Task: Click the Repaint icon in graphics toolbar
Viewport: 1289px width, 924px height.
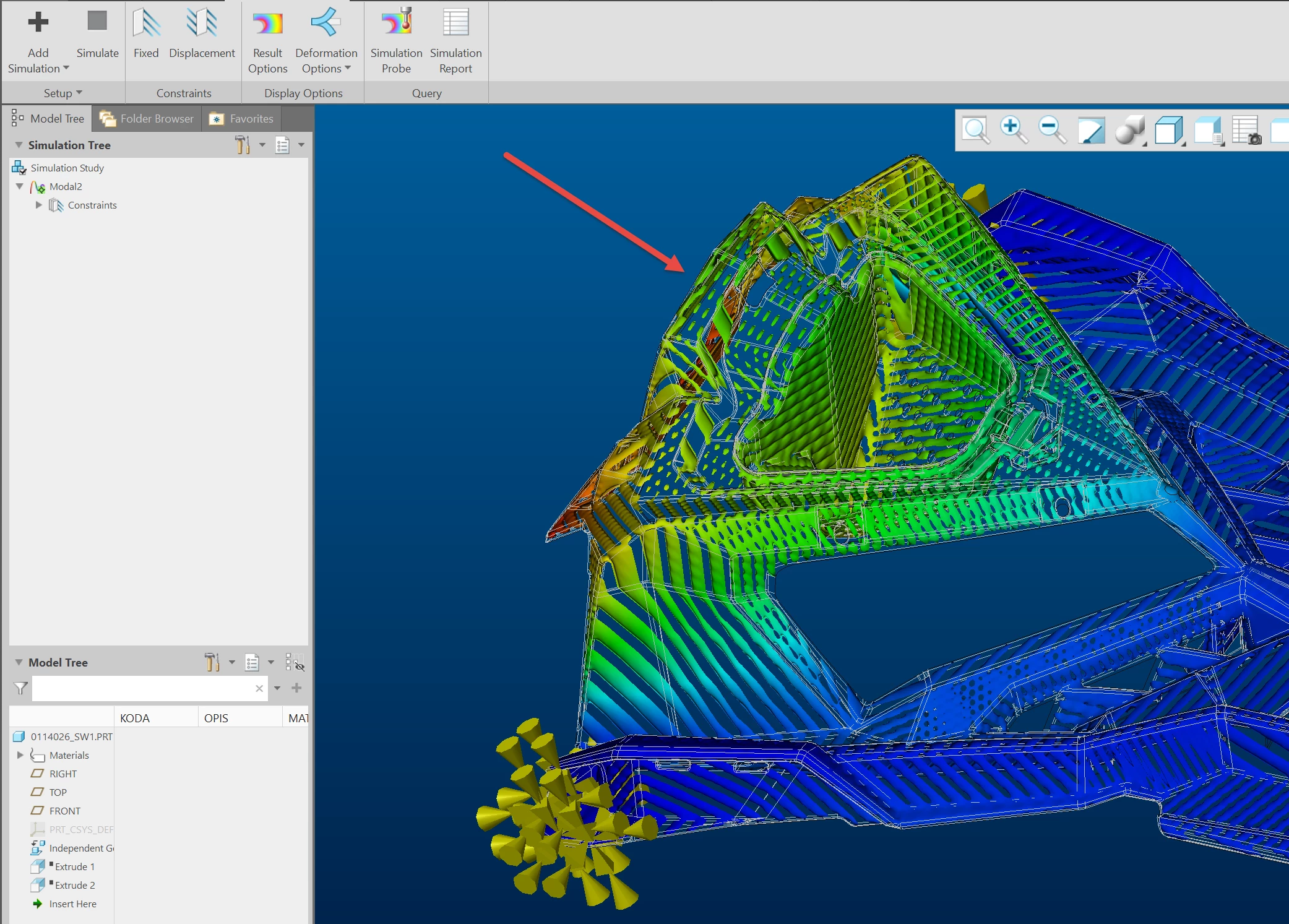Action: point(1091,131)
